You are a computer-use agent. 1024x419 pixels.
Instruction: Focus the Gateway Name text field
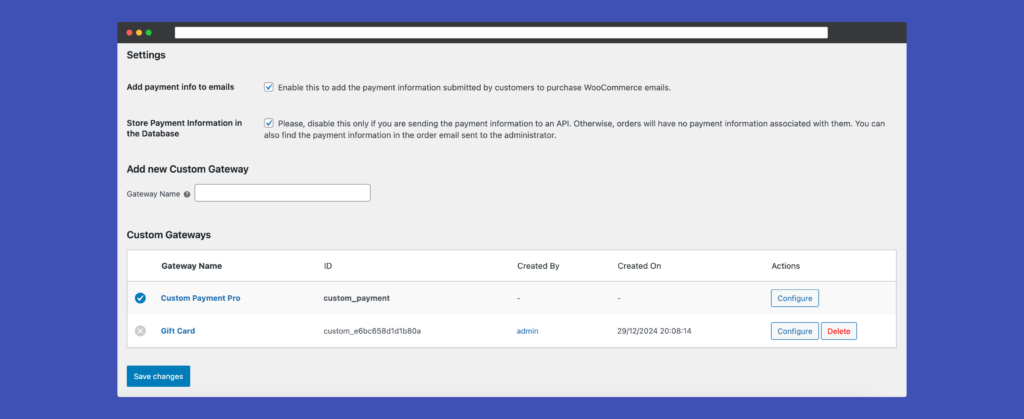(x=283, y=193)
